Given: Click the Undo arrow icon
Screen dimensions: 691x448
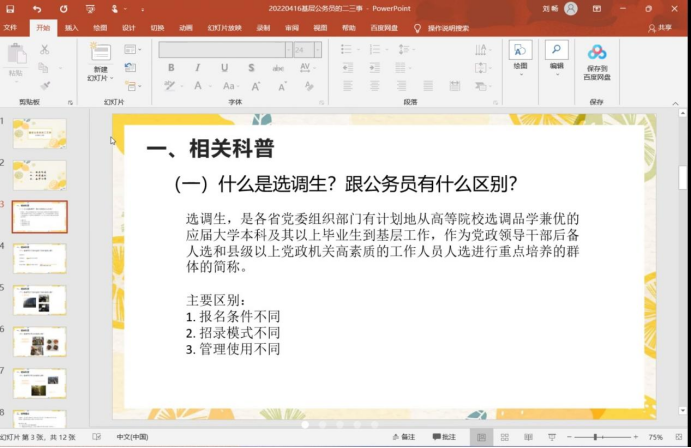Looking at the screenshot, I should tap(39, 9).
